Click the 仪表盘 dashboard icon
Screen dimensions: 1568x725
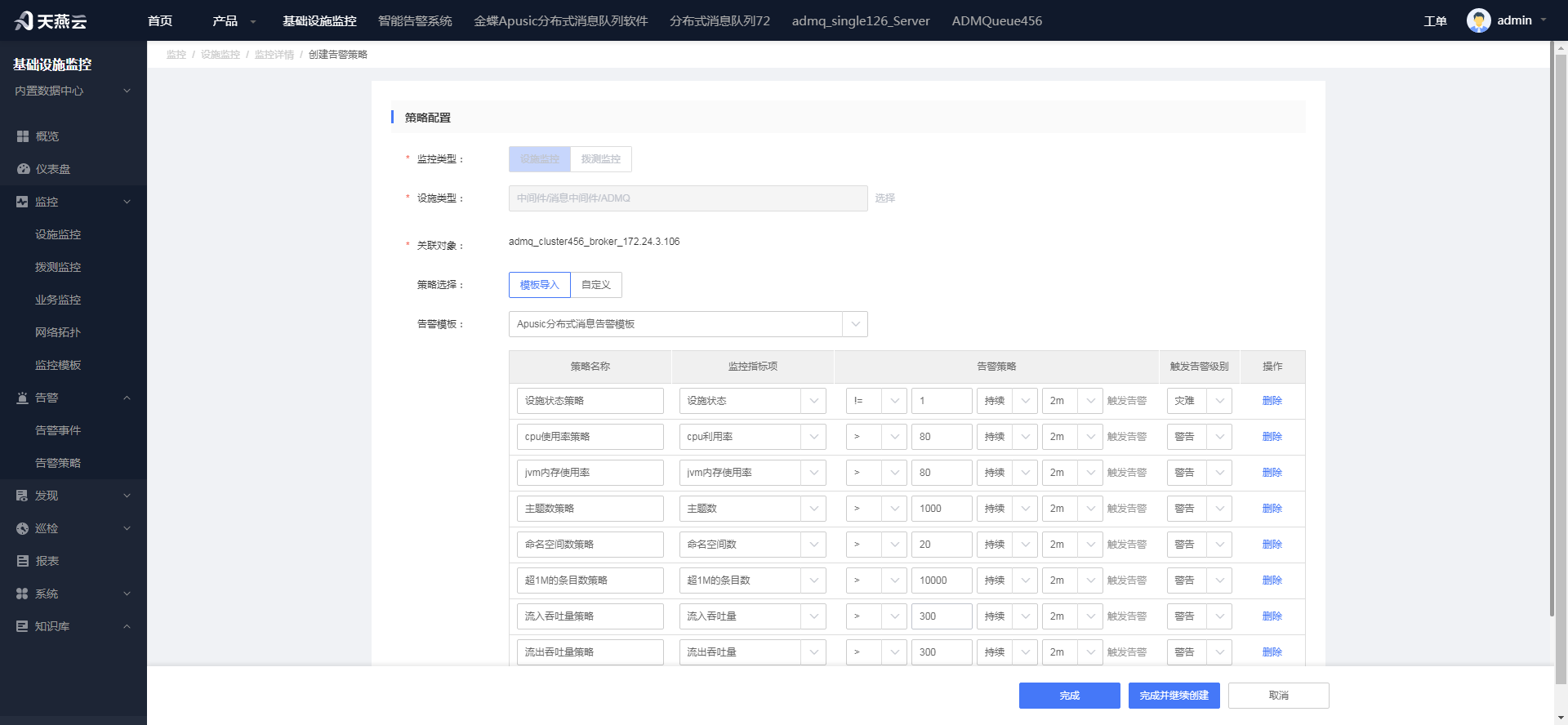pos(23,169)
